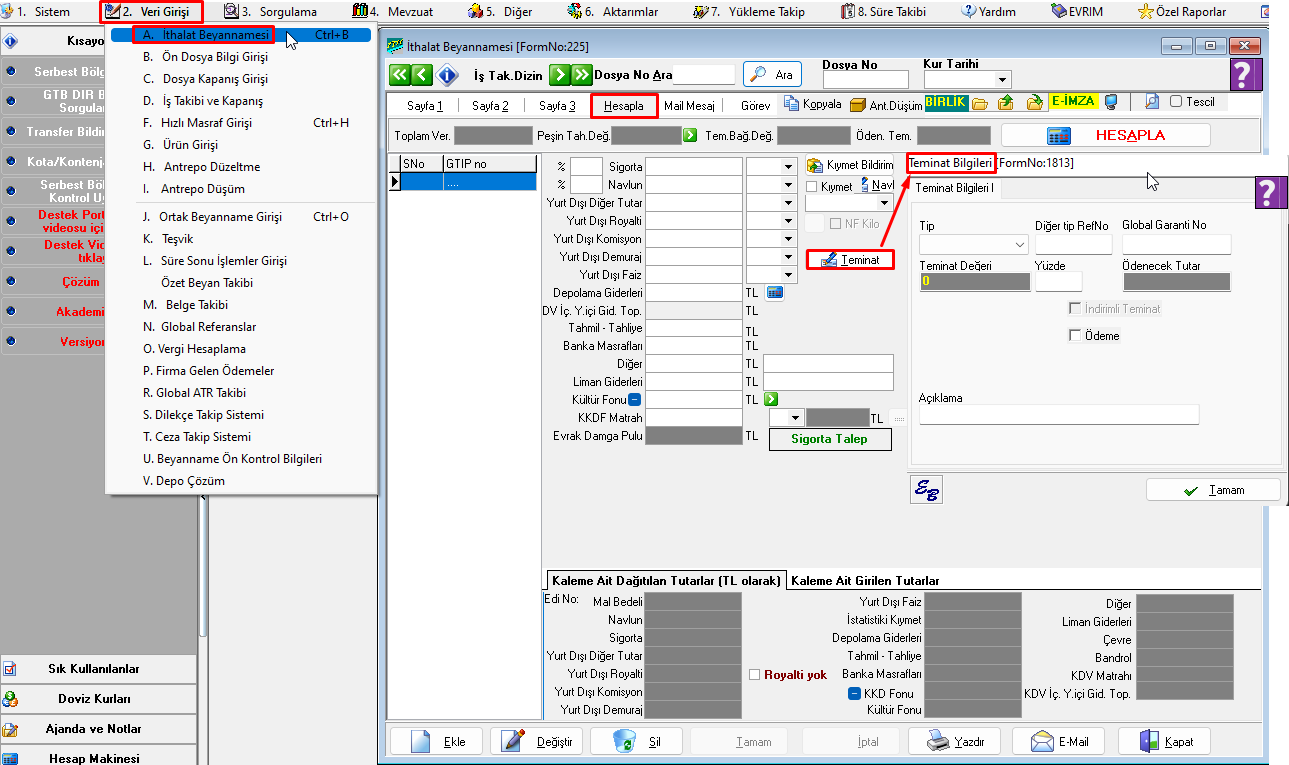Screen dimensions: 1289x765
Task: Open Kıymet Bildirim button
Action: pyautogui.click(x=850, y=165)
